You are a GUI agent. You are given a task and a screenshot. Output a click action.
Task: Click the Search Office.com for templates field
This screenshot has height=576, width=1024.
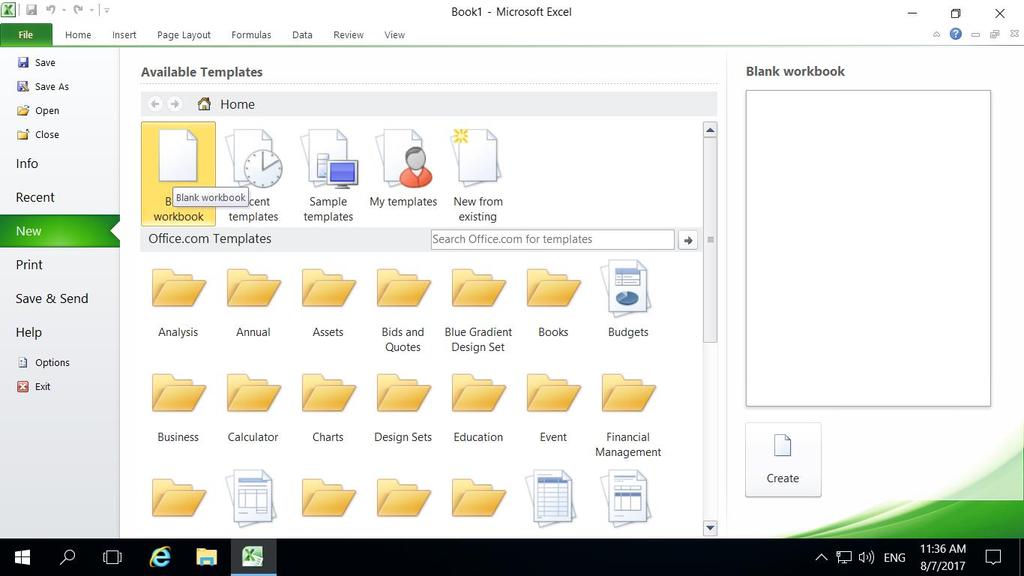point(552,240)
